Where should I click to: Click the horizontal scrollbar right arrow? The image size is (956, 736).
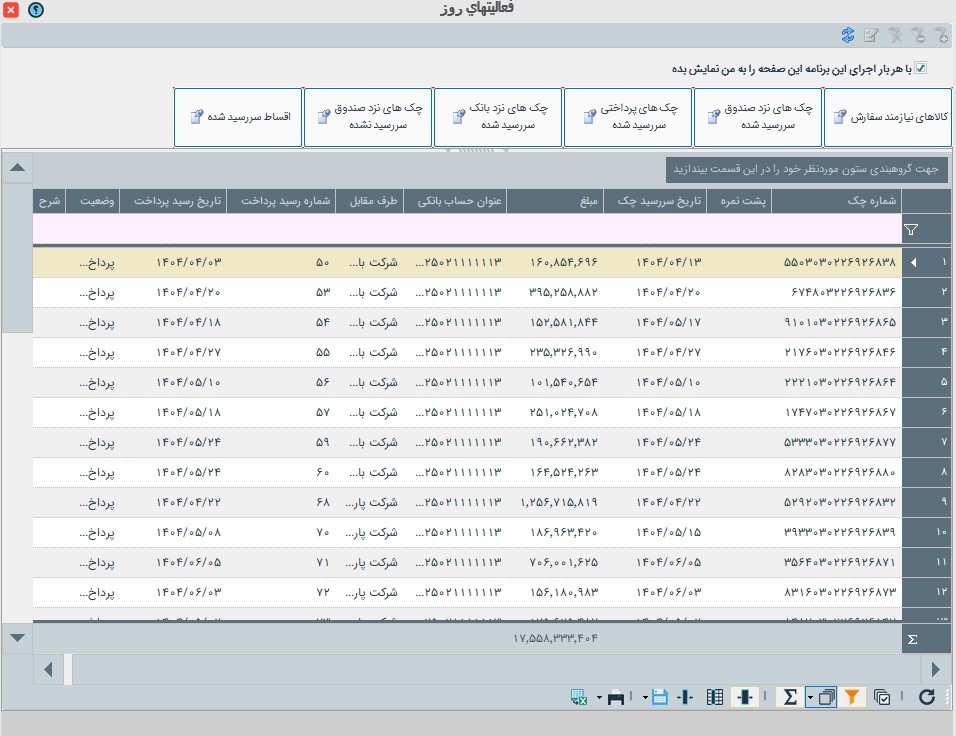[937, 669]
